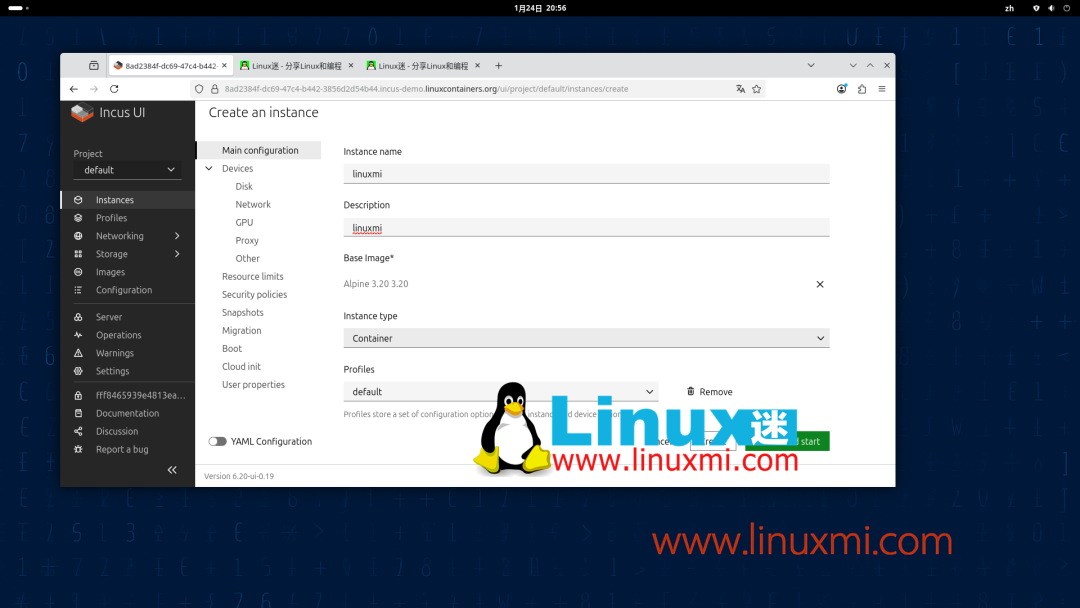Click the Incus UI logo icon

coord(82,113)
